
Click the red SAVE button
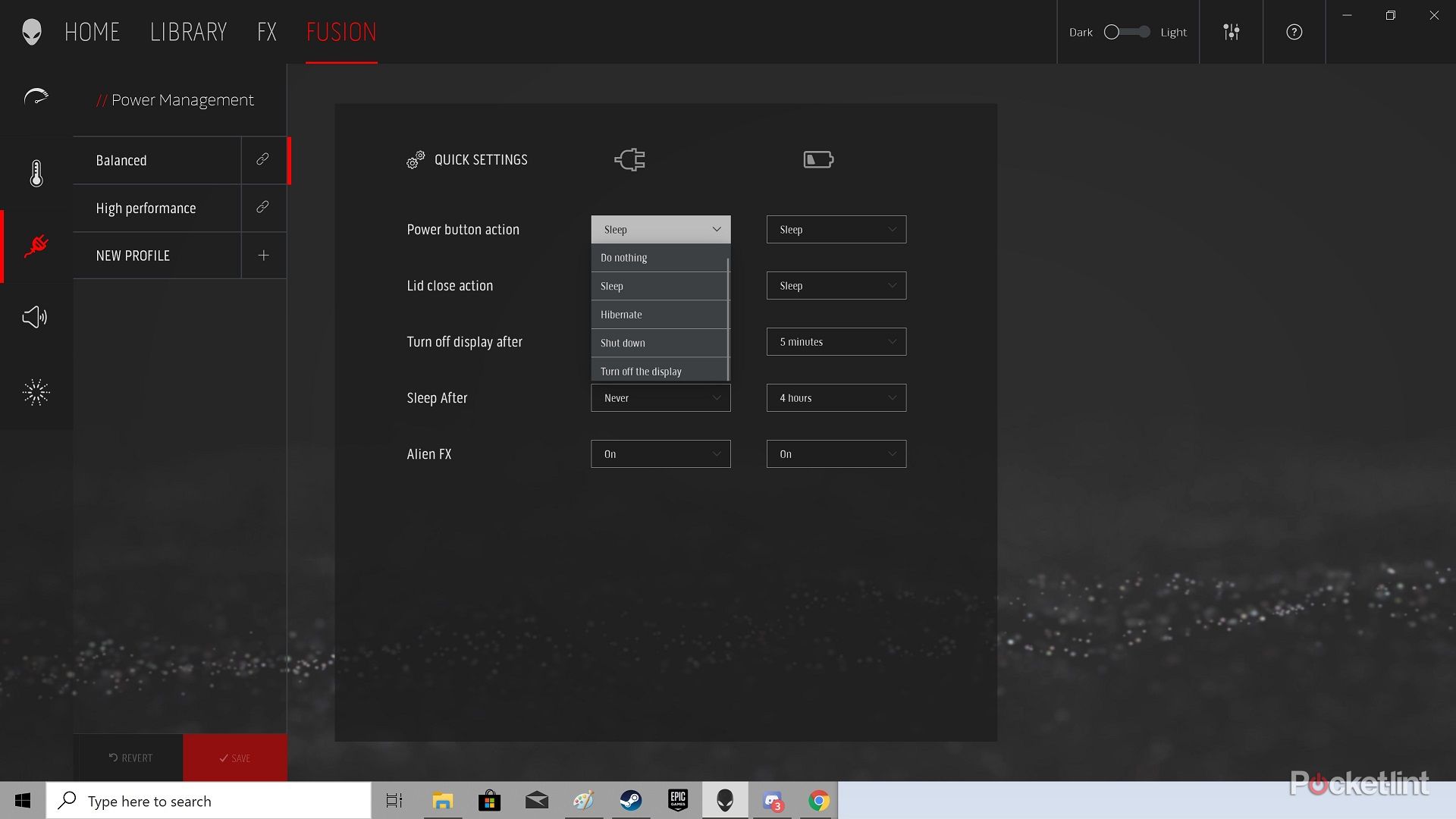tap(235, 758)
